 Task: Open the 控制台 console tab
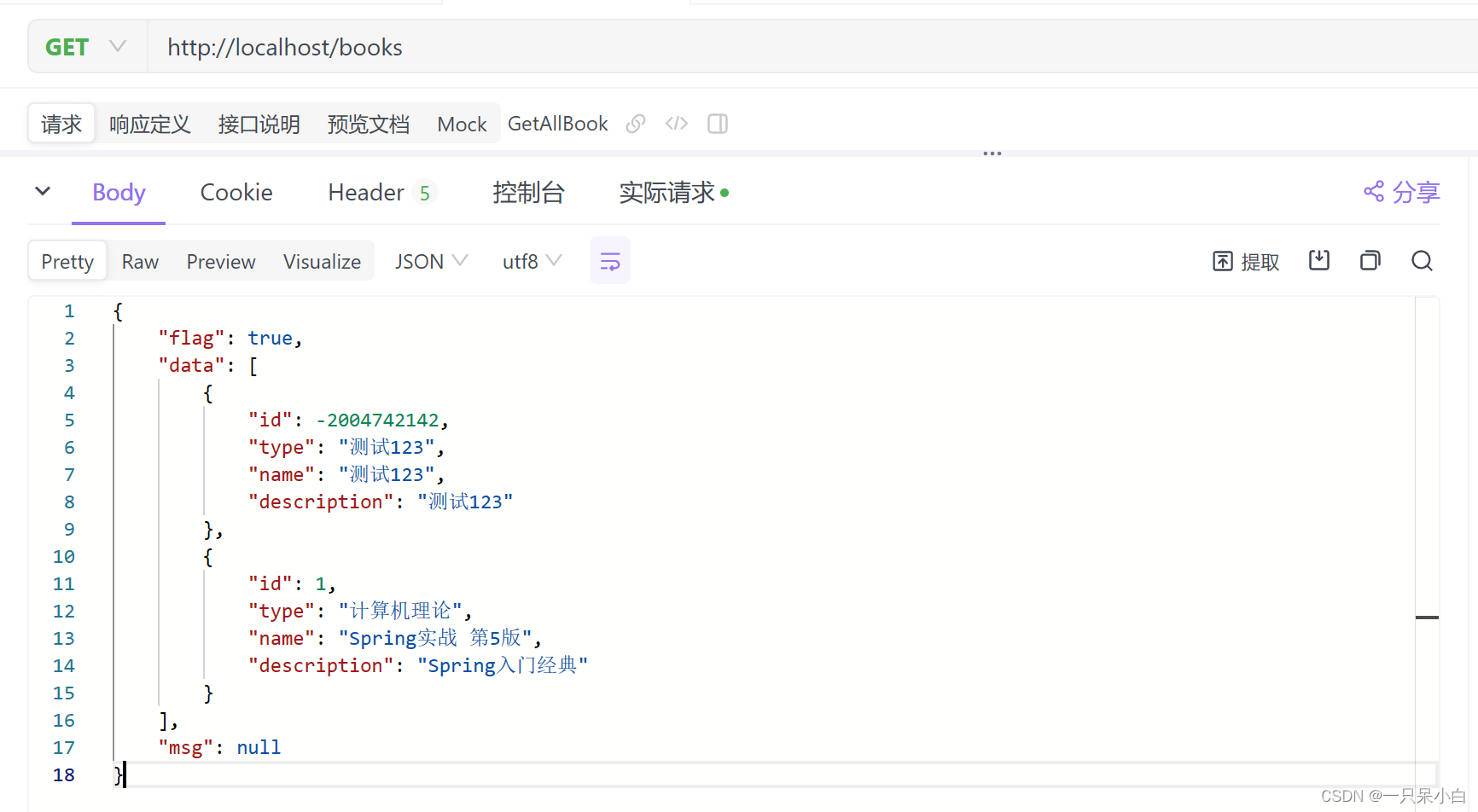coord(529,192)
